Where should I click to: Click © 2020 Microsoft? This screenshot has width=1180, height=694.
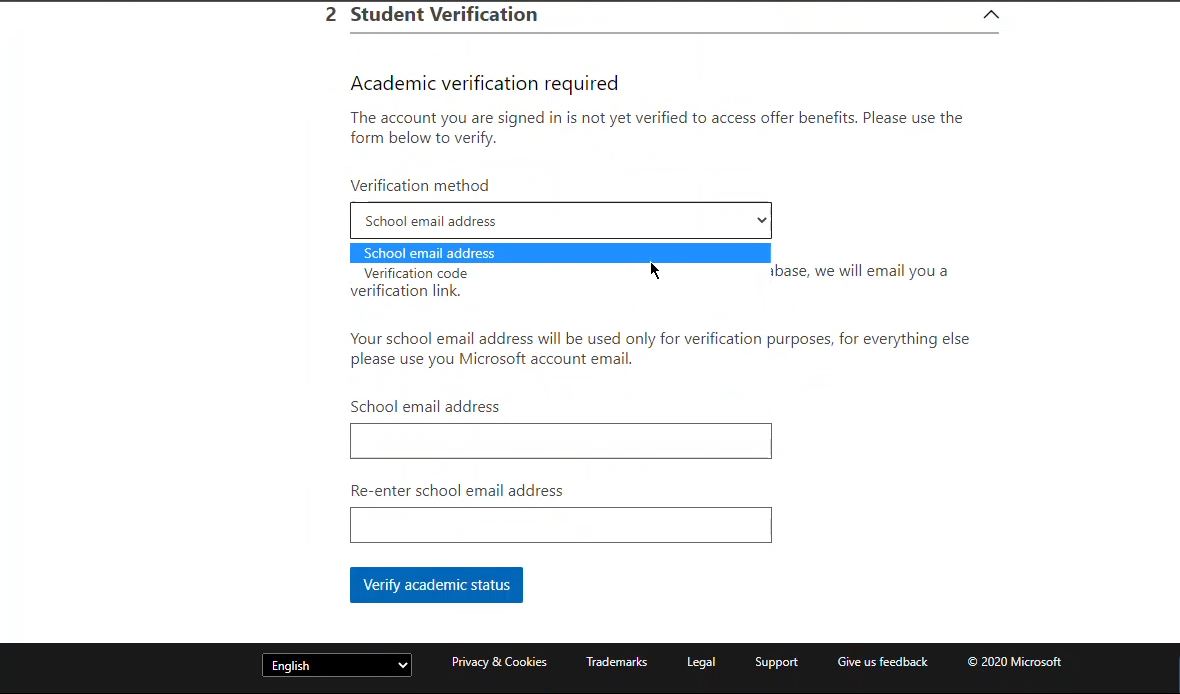pyautogui.click(x=1014, y=661)
